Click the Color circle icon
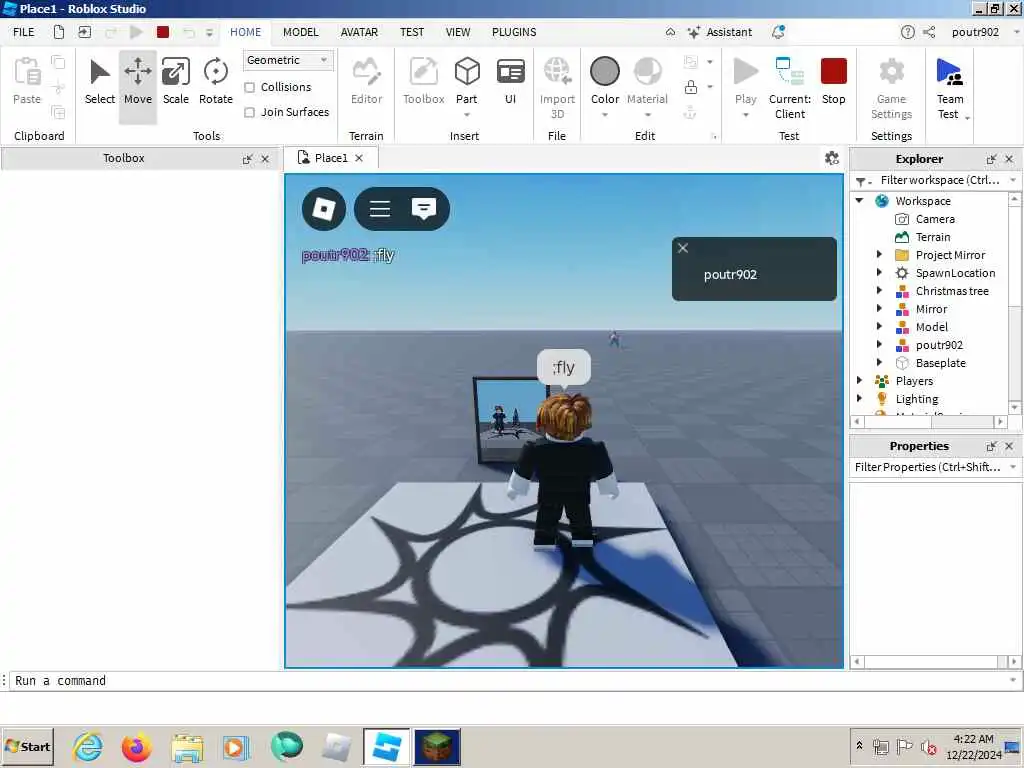 pos(605,71)
